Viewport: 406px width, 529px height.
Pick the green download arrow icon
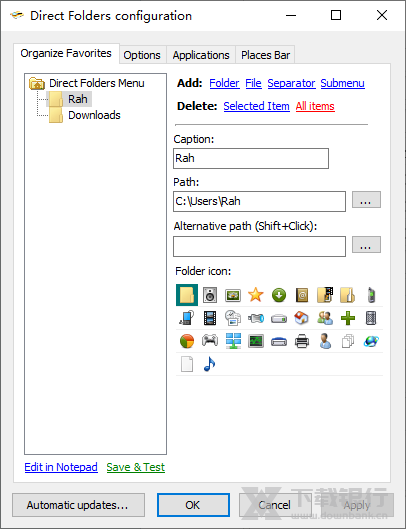coord(279,295)
